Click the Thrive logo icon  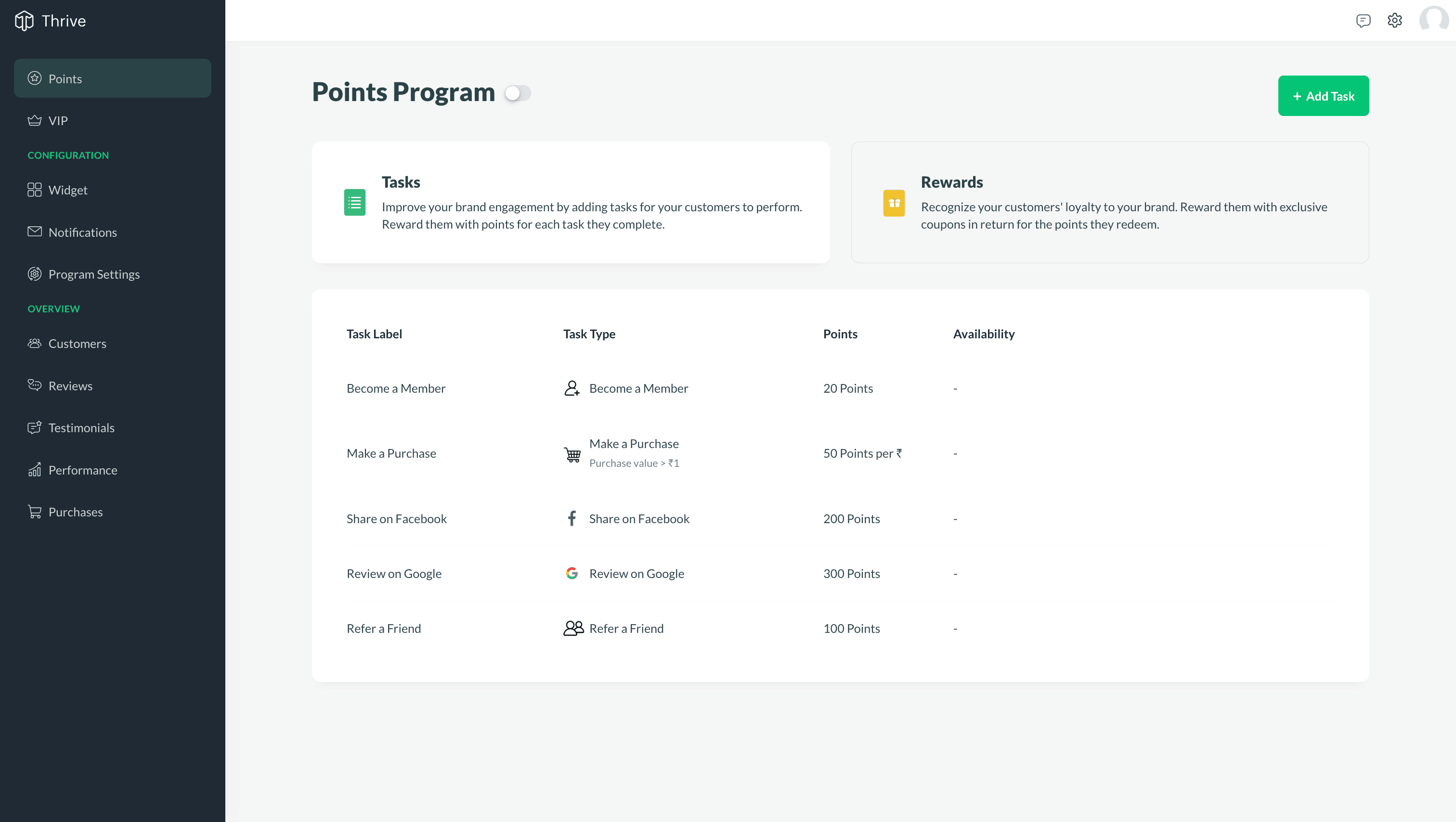(x=24, y=21)
